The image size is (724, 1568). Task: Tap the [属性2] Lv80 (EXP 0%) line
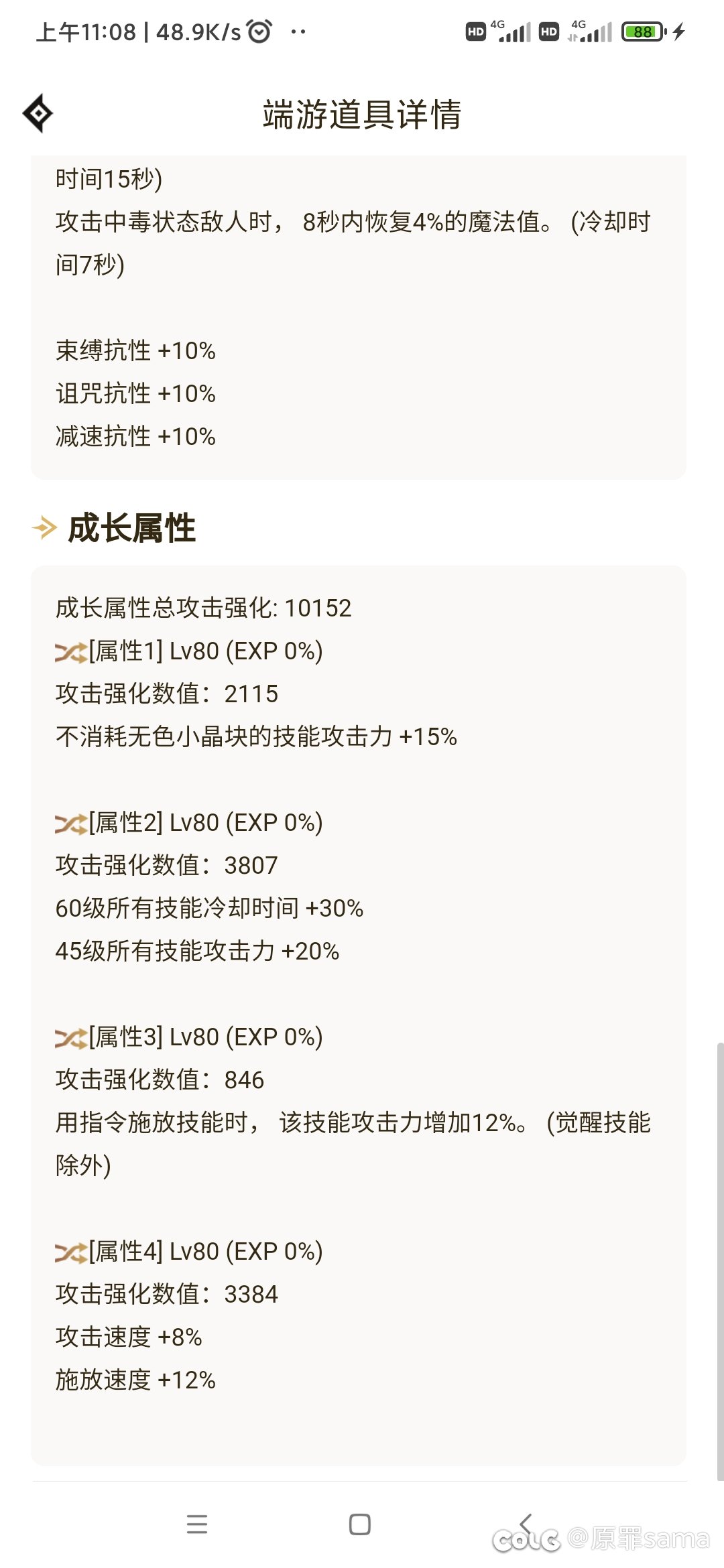[x=189, y=823]
